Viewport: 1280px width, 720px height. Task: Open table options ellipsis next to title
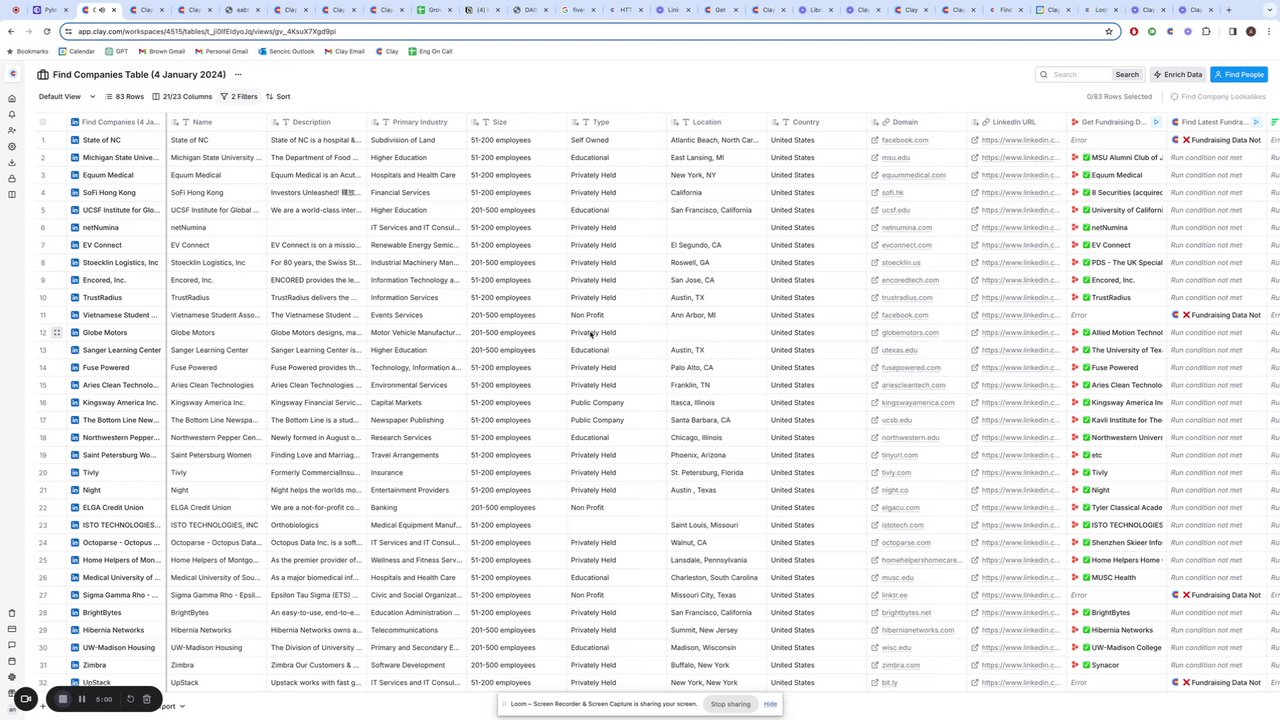(x=238, y=74)
